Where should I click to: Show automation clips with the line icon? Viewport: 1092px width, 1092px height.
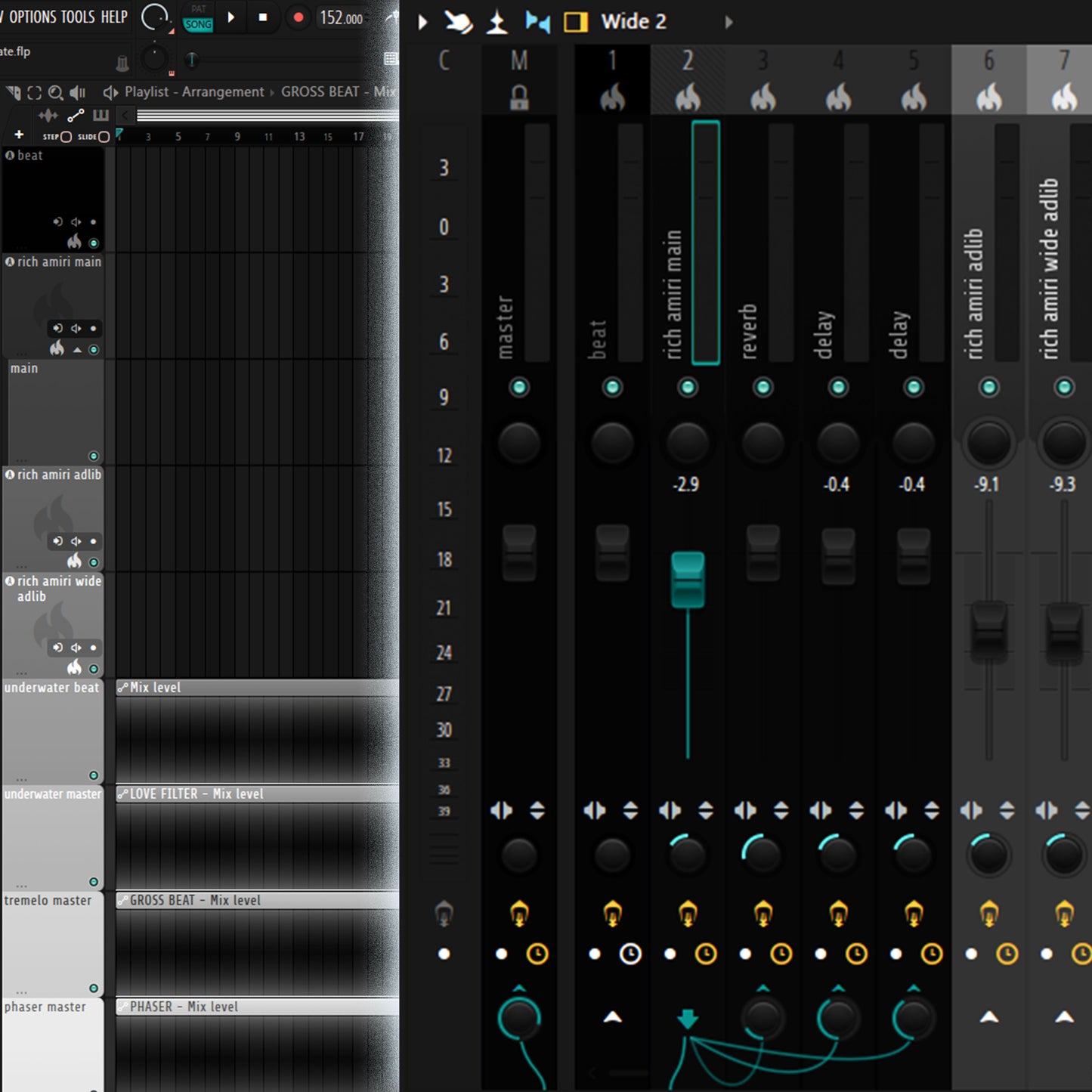tap(76, 116)
